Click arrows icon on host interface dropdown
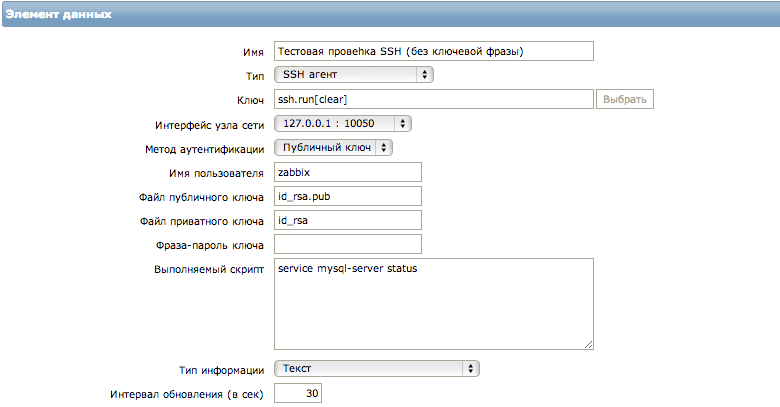The width and height of the screenshot is (780, 407). coord(403,123)
